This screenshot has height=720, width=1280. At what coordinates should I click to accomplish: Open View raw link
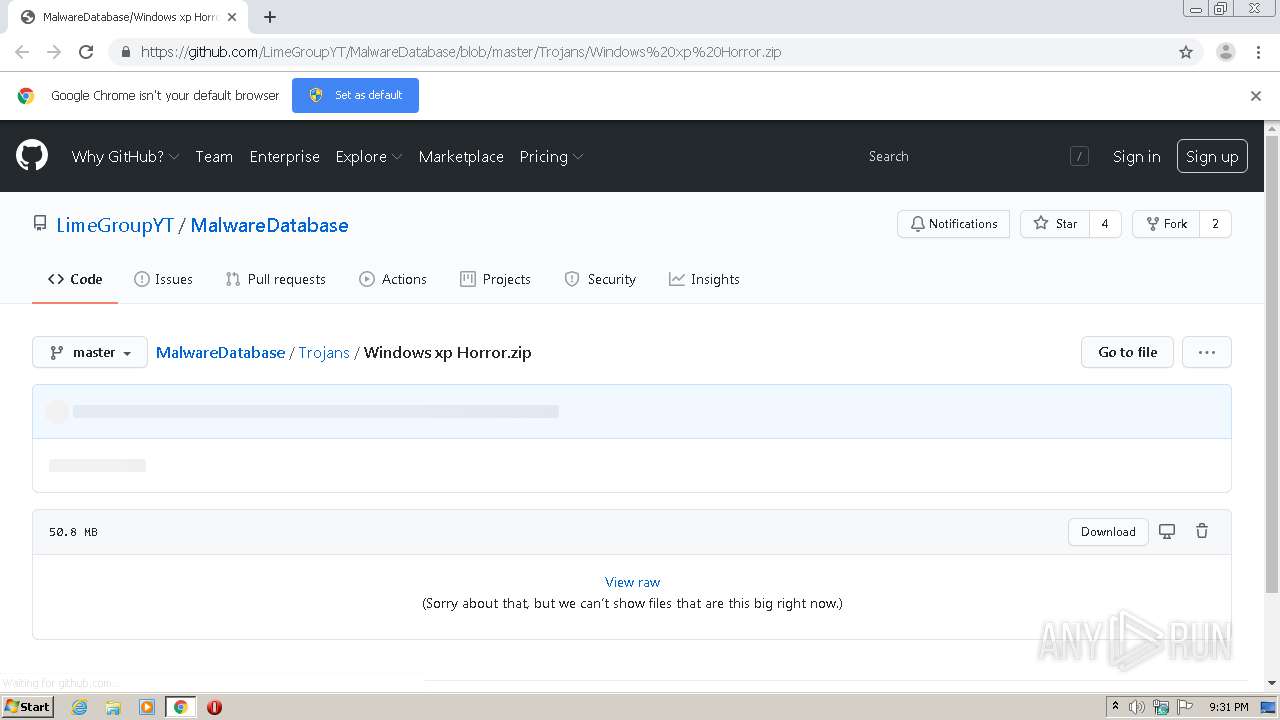coord(632,582)
